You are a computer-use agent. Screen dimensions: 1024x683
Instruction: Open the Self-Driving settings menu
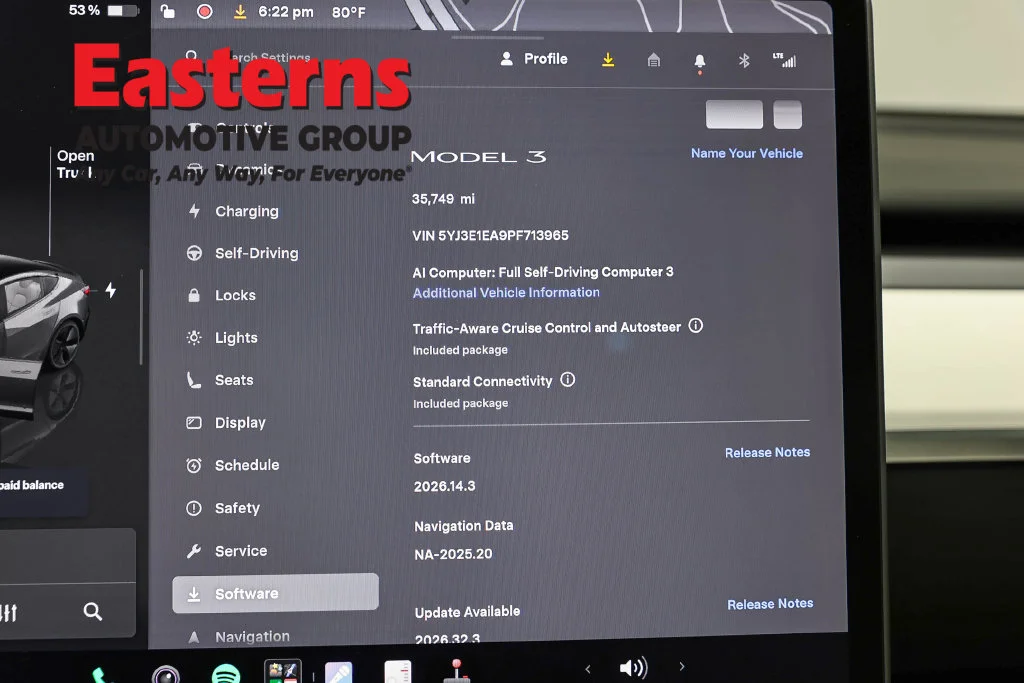tap(242, 253)
